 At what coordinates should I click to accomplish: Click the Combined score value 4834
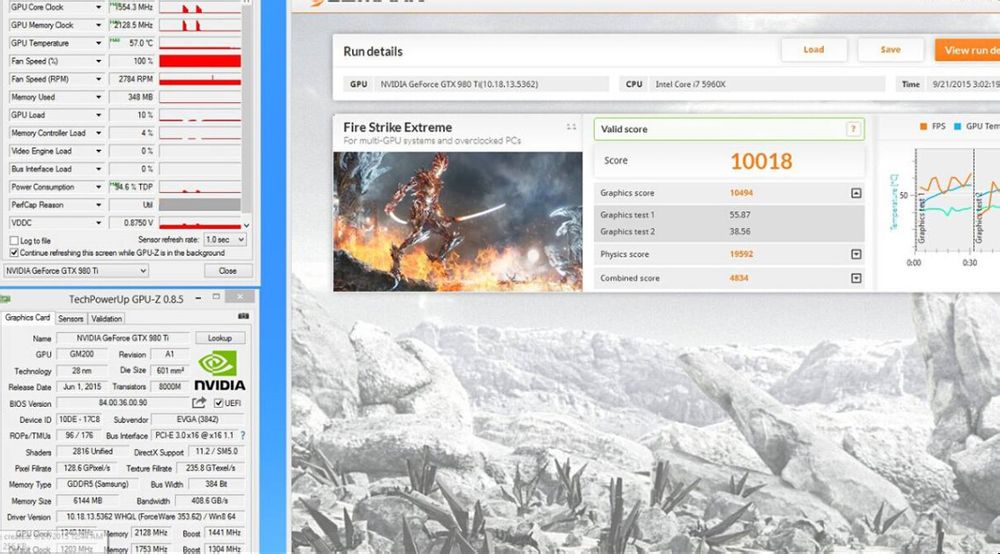[739, 279]
